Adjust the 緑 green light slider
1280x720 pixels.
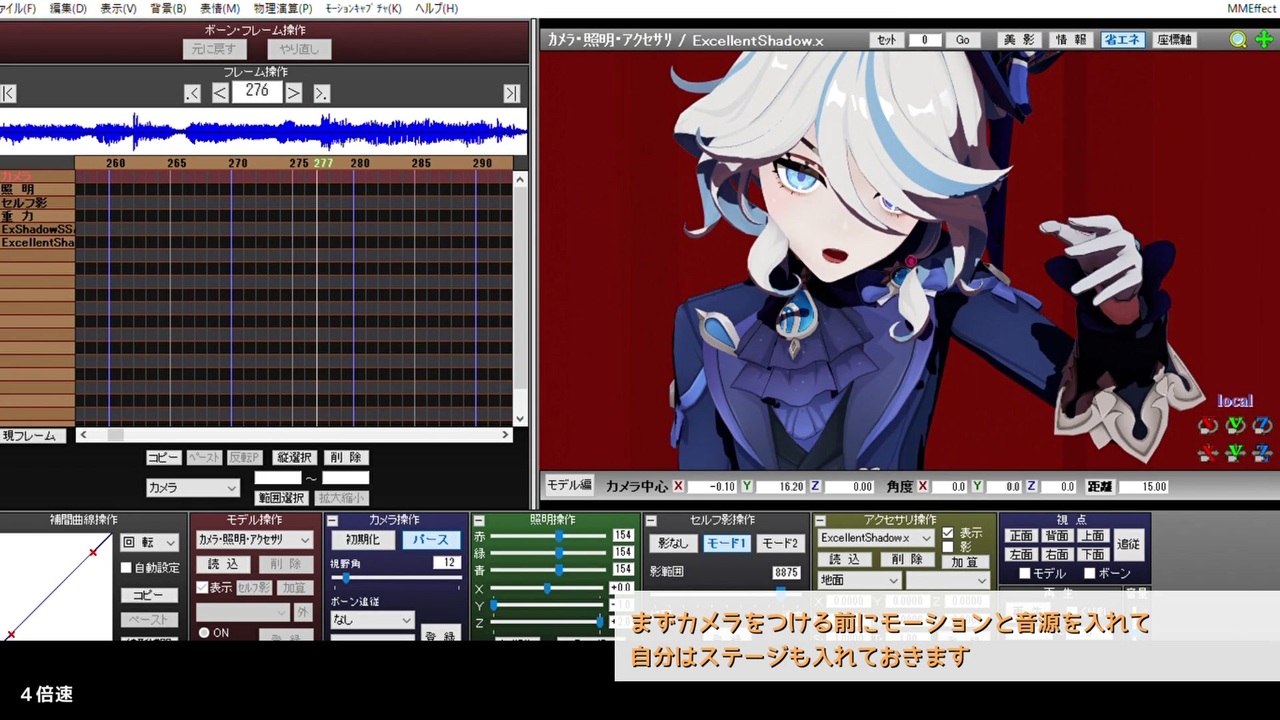click(548, 553)
